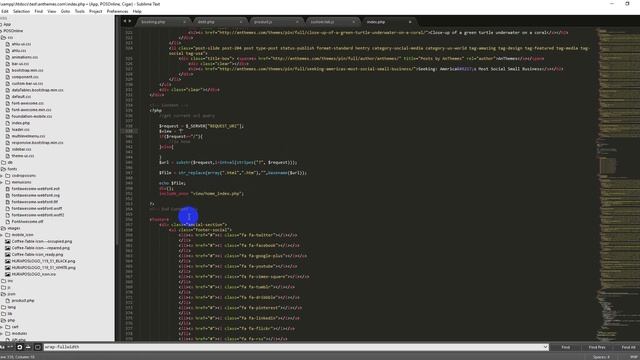
Task: Click the lib folder icon
Action: [x=4, y=313]
